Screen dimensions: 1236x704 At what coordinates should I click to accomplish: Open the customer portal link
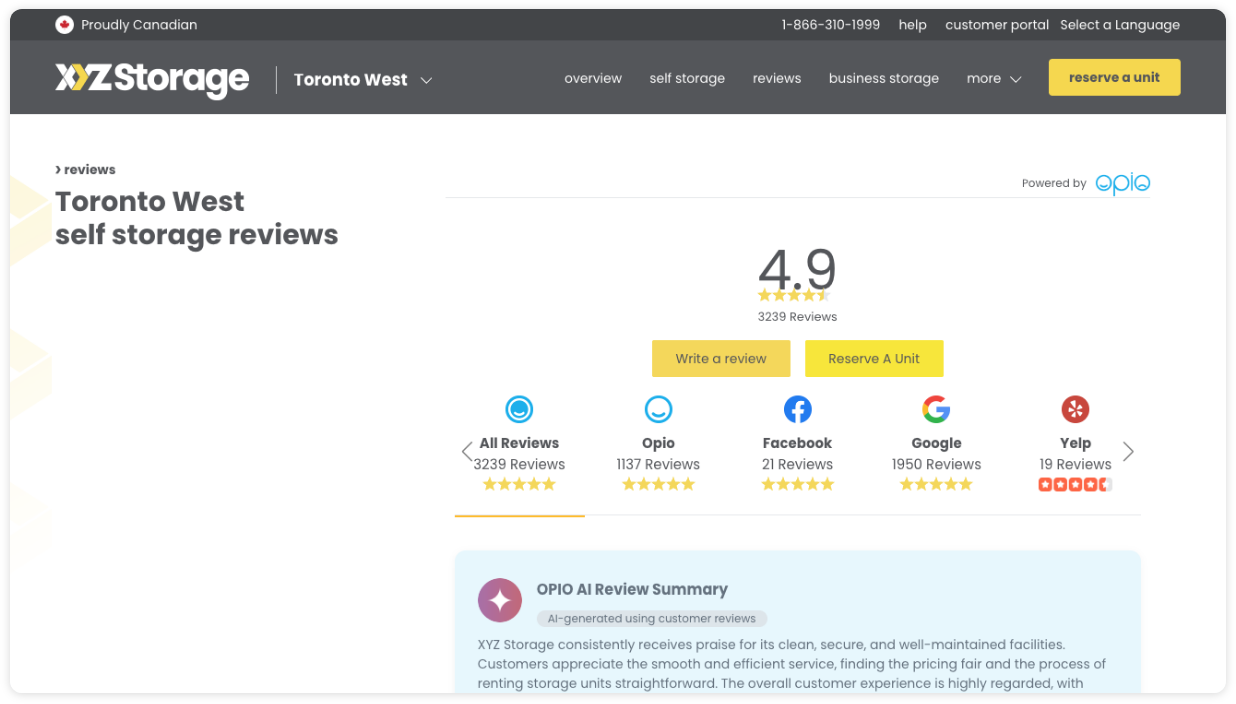996,25
